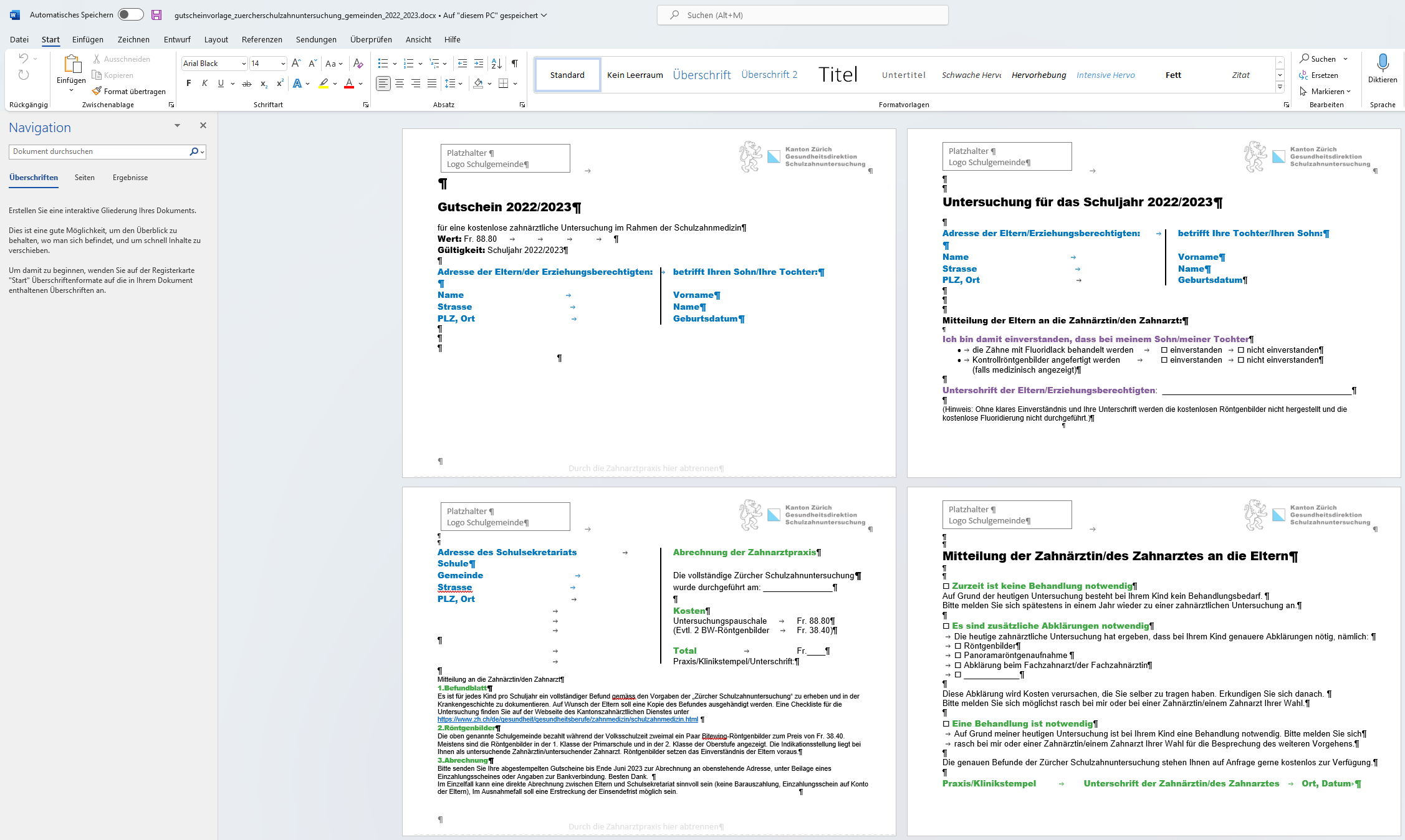
Task: Apply Kein Leerraum style
Action: point(635,75)
